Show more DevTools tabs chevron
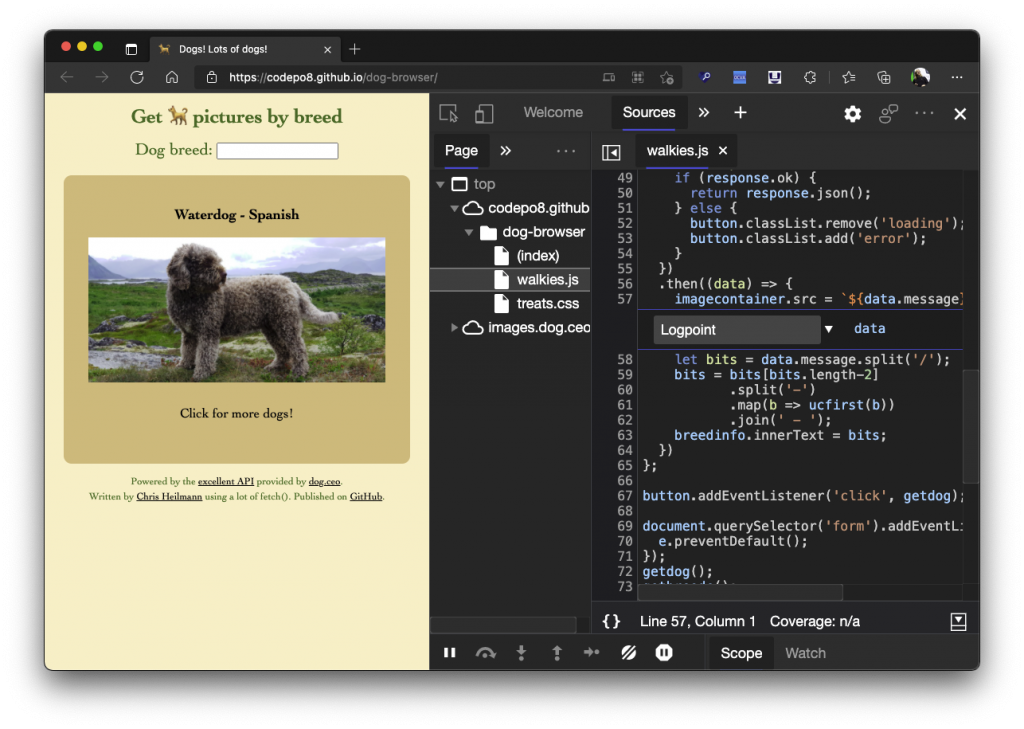 coord(703,112)
